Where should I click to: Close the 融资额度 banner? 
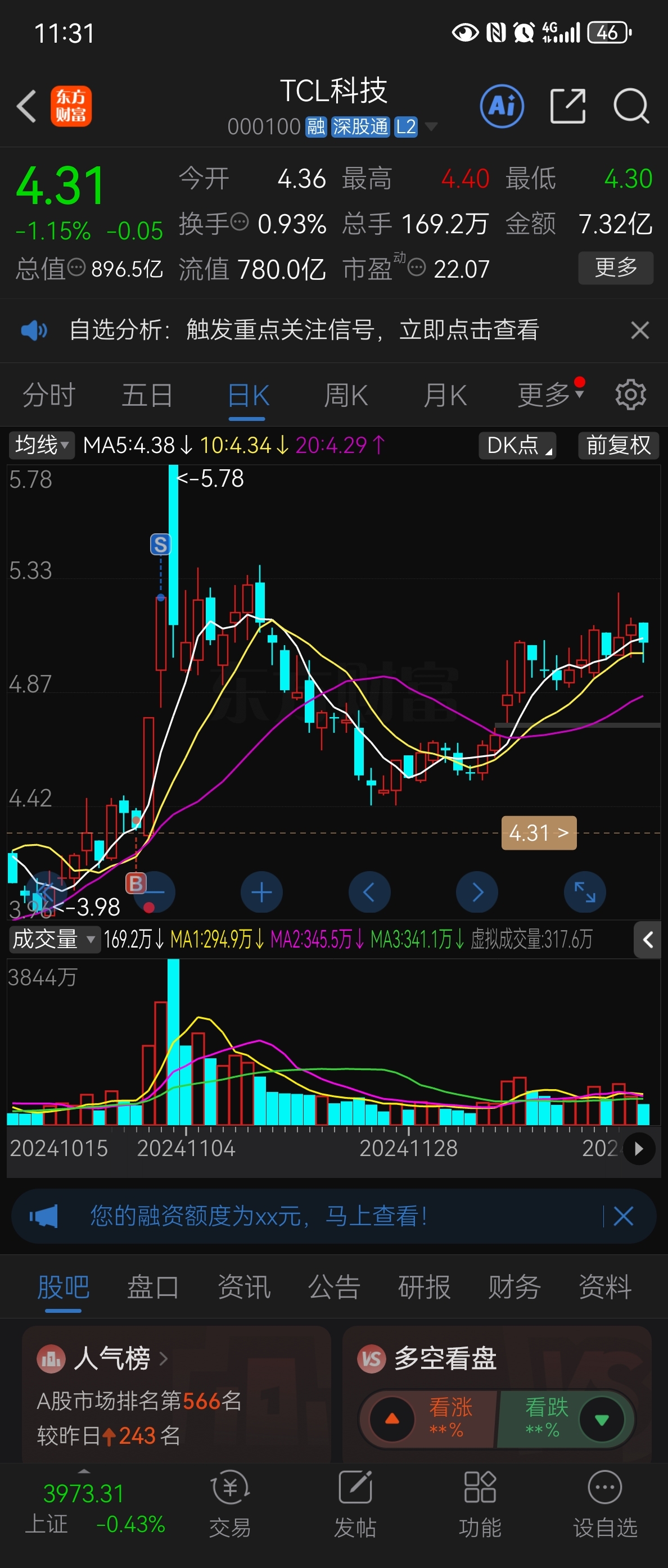[x=624, y=1217]
